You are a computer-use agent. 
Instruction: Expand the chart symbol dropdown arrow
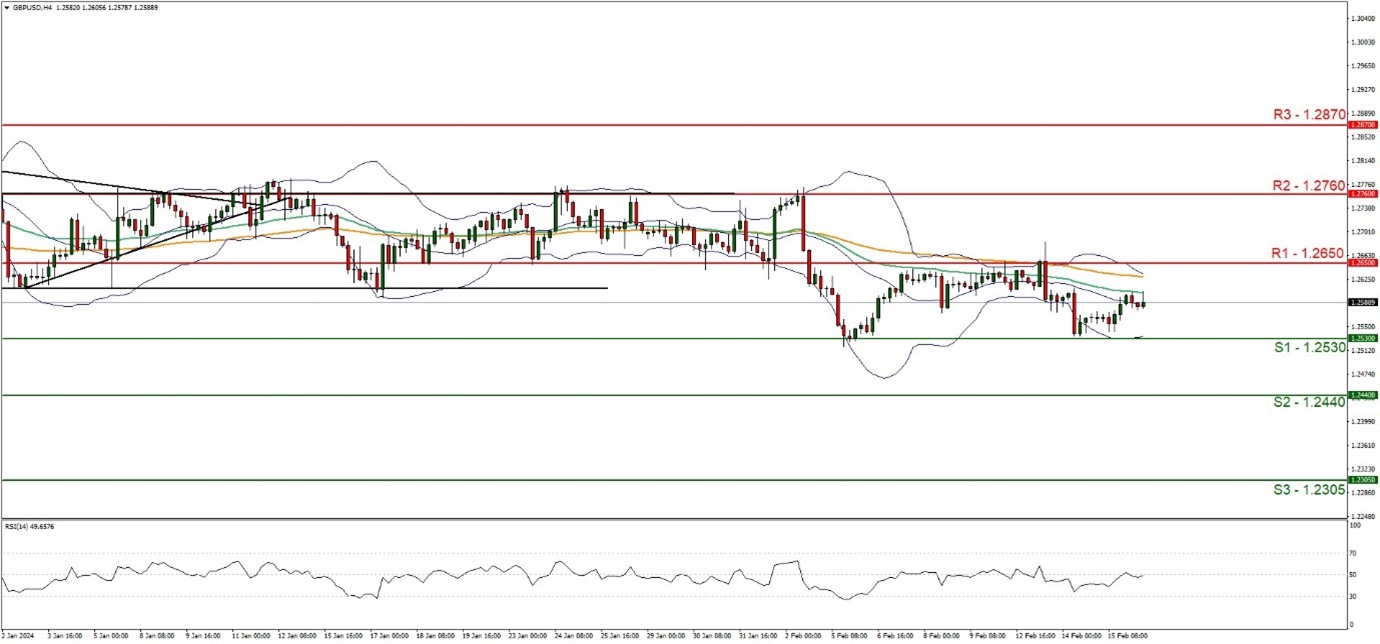7,7
